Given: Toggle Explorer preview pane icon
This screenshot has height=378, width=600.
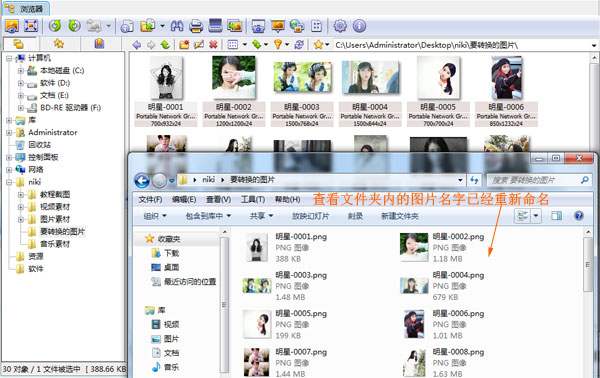Looking at the screenshot, I should point(557,216).
